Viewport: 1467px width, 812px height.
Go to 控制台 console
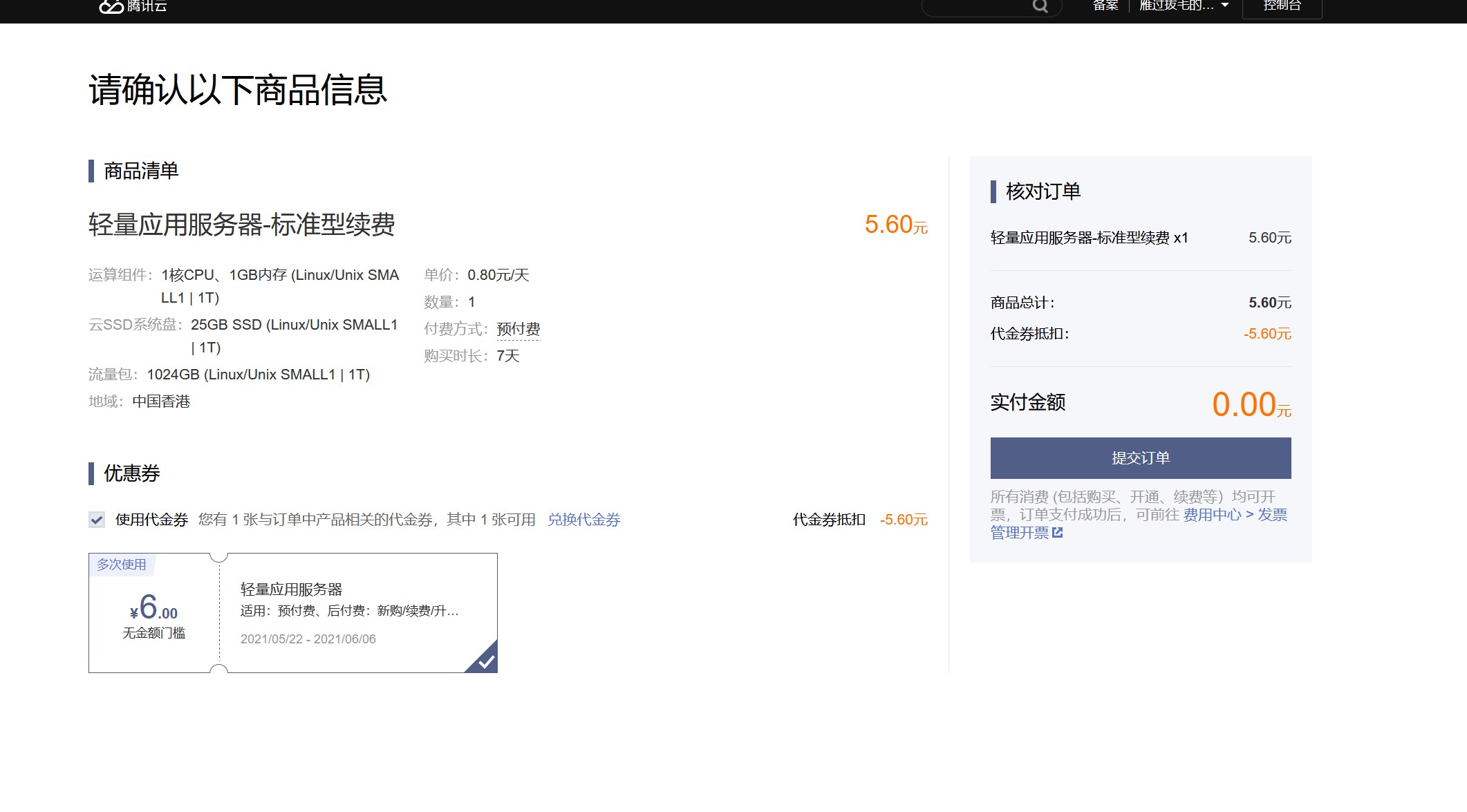pyautogui.click(x=1282, y=6)
